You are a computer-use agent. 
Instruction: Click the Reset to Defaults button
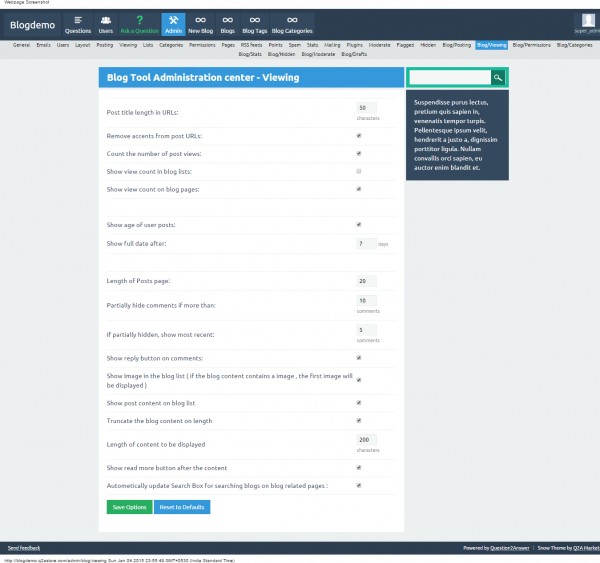click(182, 507)
